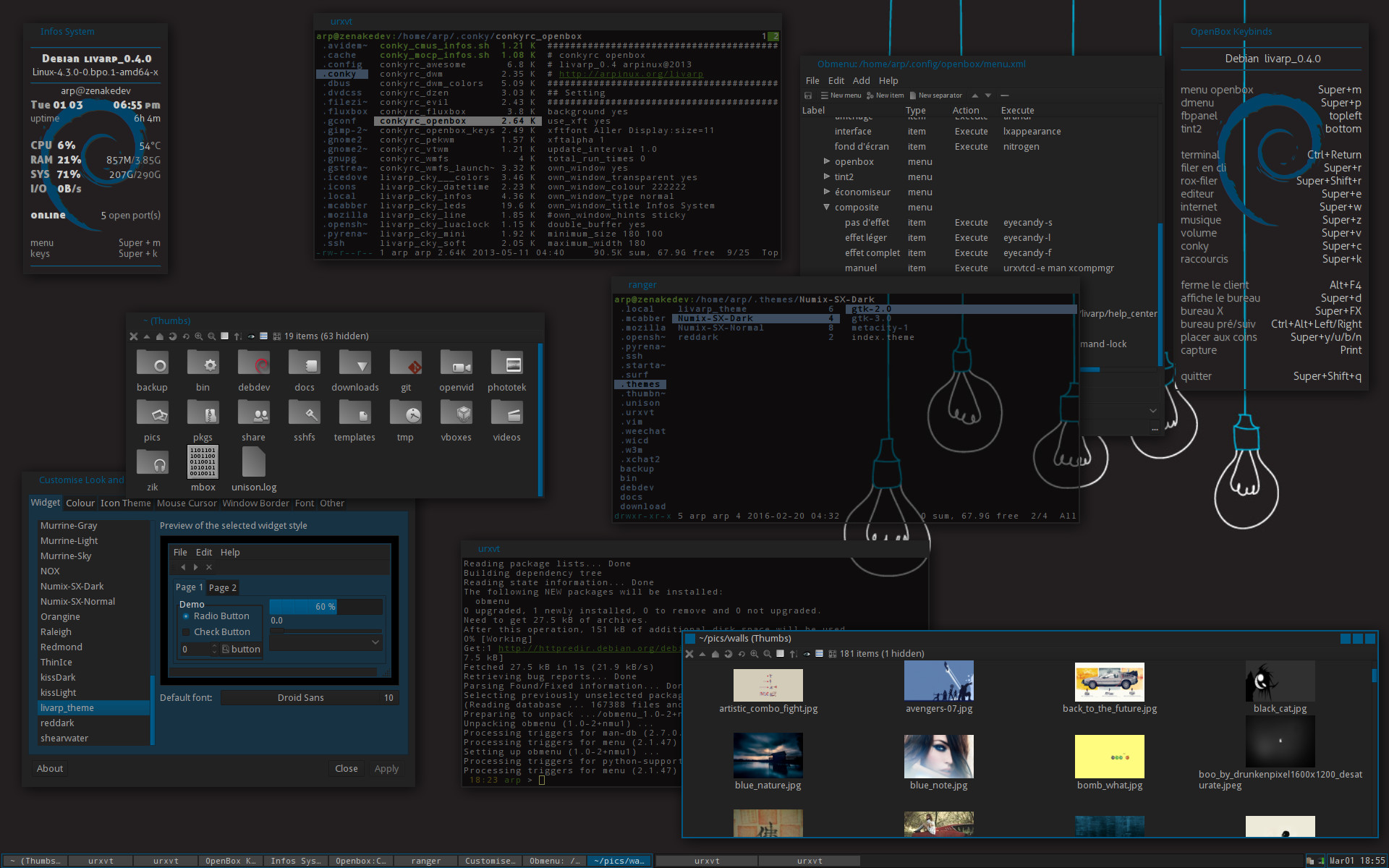This screenshot has width=1389, height=868.
Task: Select the reddark widget theme
Action: 95,723
